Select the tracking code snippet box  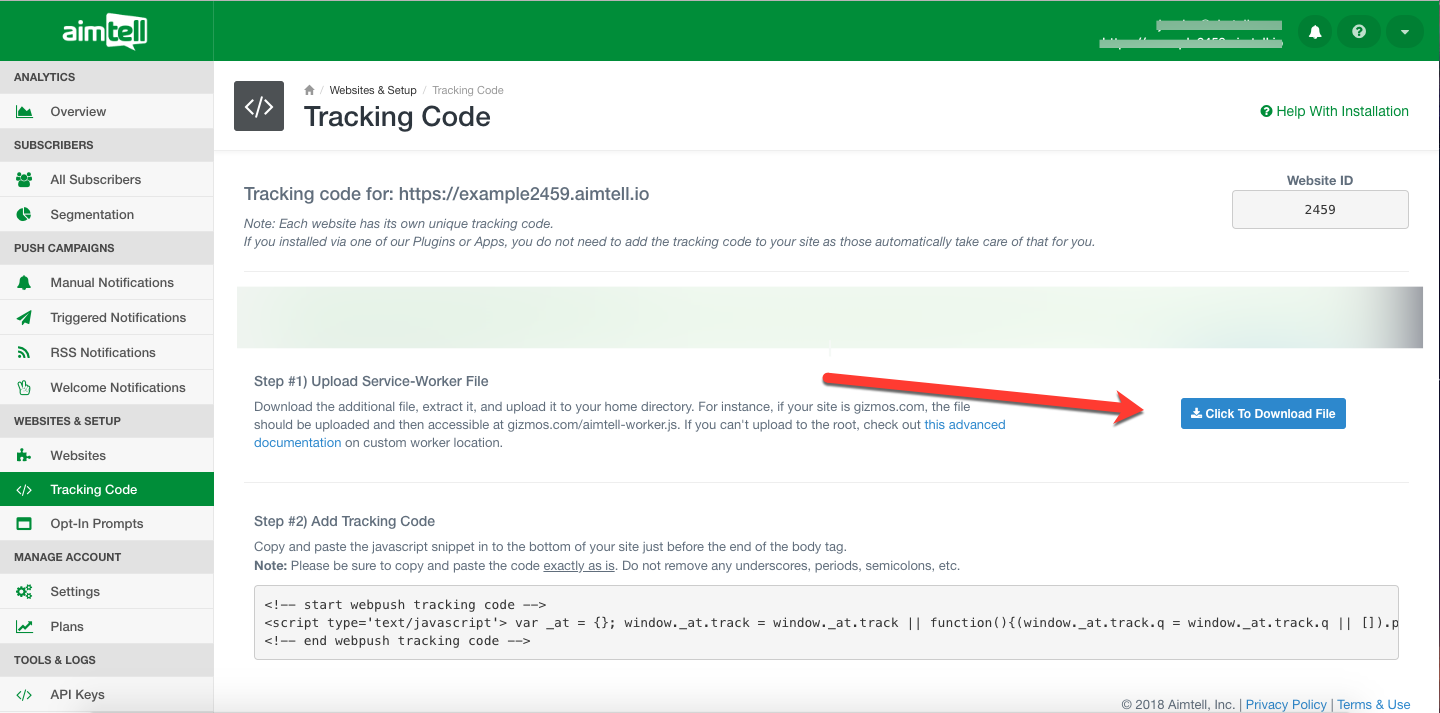point(825,622)
